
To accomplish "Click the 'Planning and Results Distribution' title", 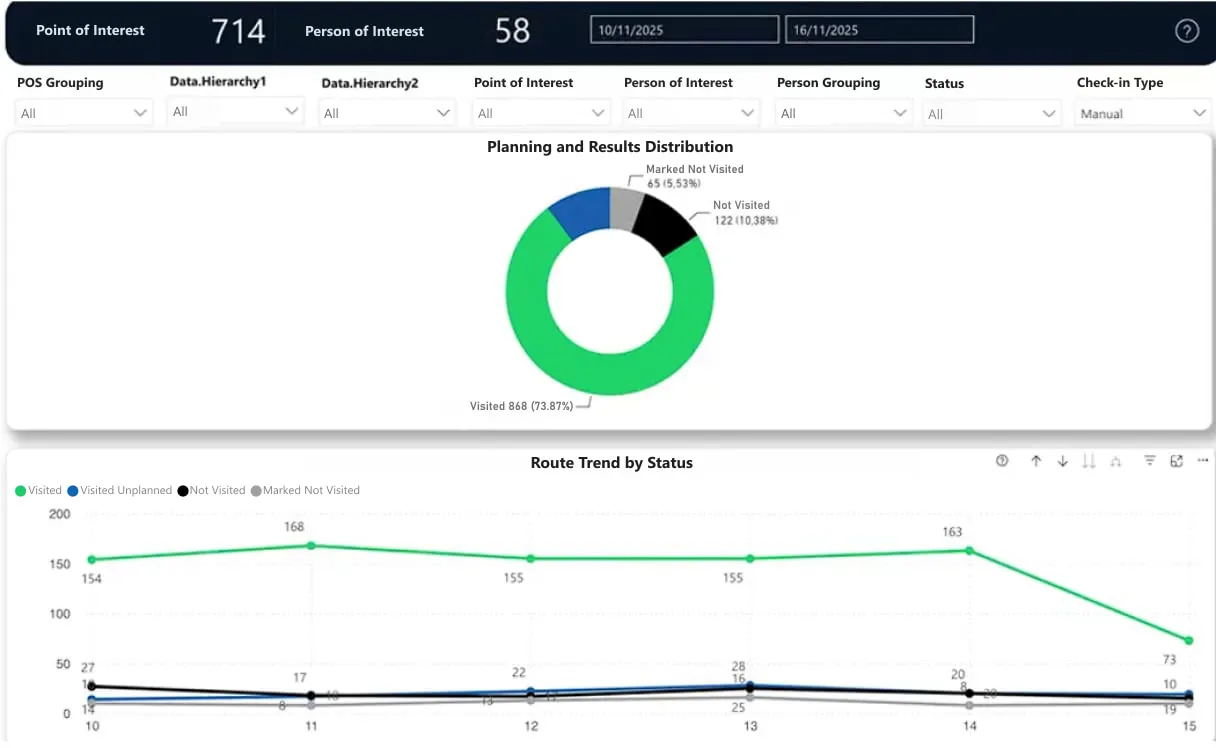I will [x=610, y=146].
